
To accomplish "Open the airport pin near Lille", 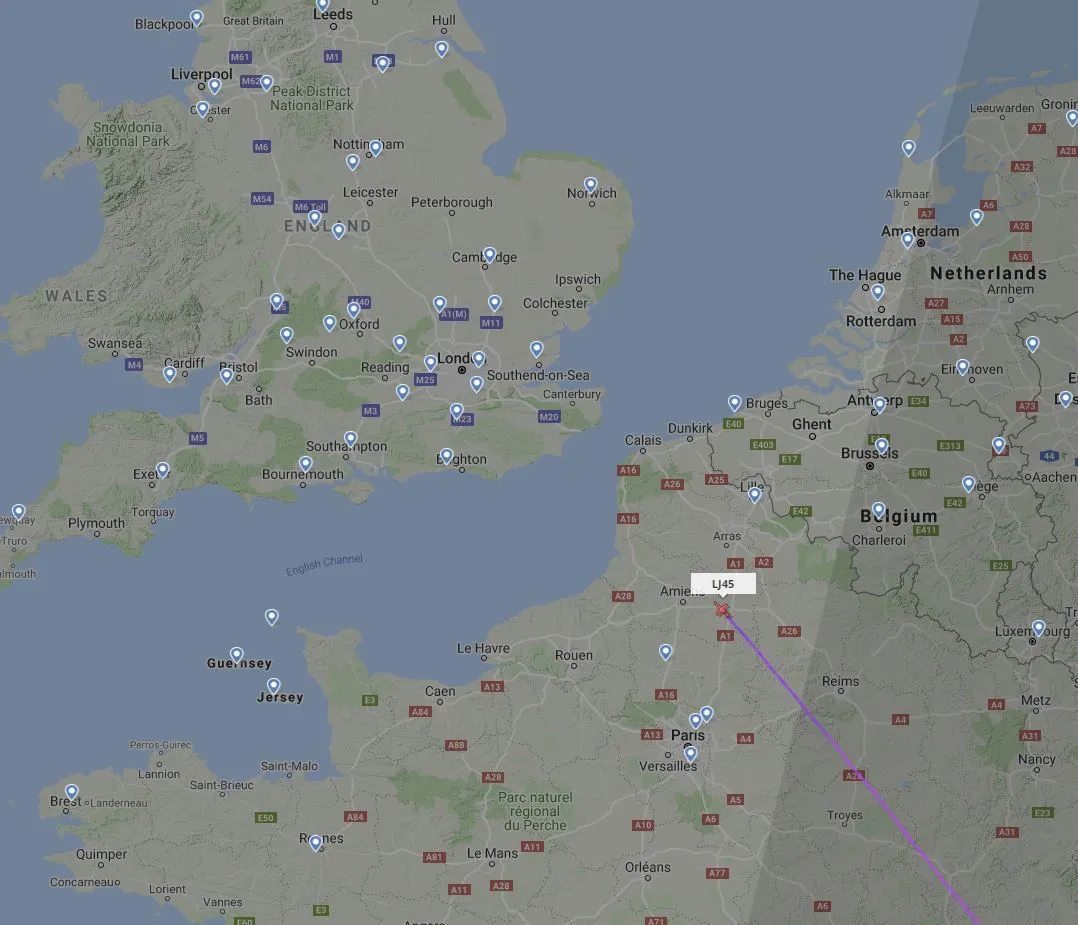I will click(x=754, y=495).
